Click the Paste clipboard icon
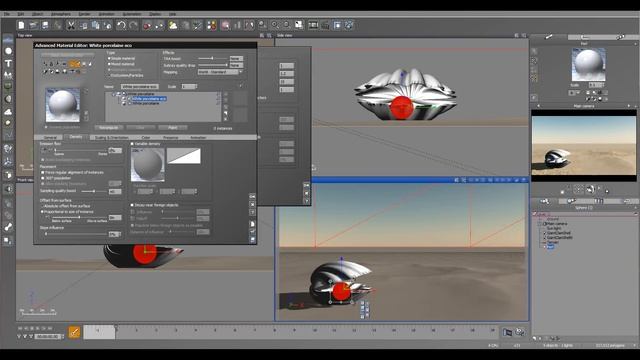Image resolution: width=640 pixels, height=360 pixels. pyautogui.click(x=95, y=25)
